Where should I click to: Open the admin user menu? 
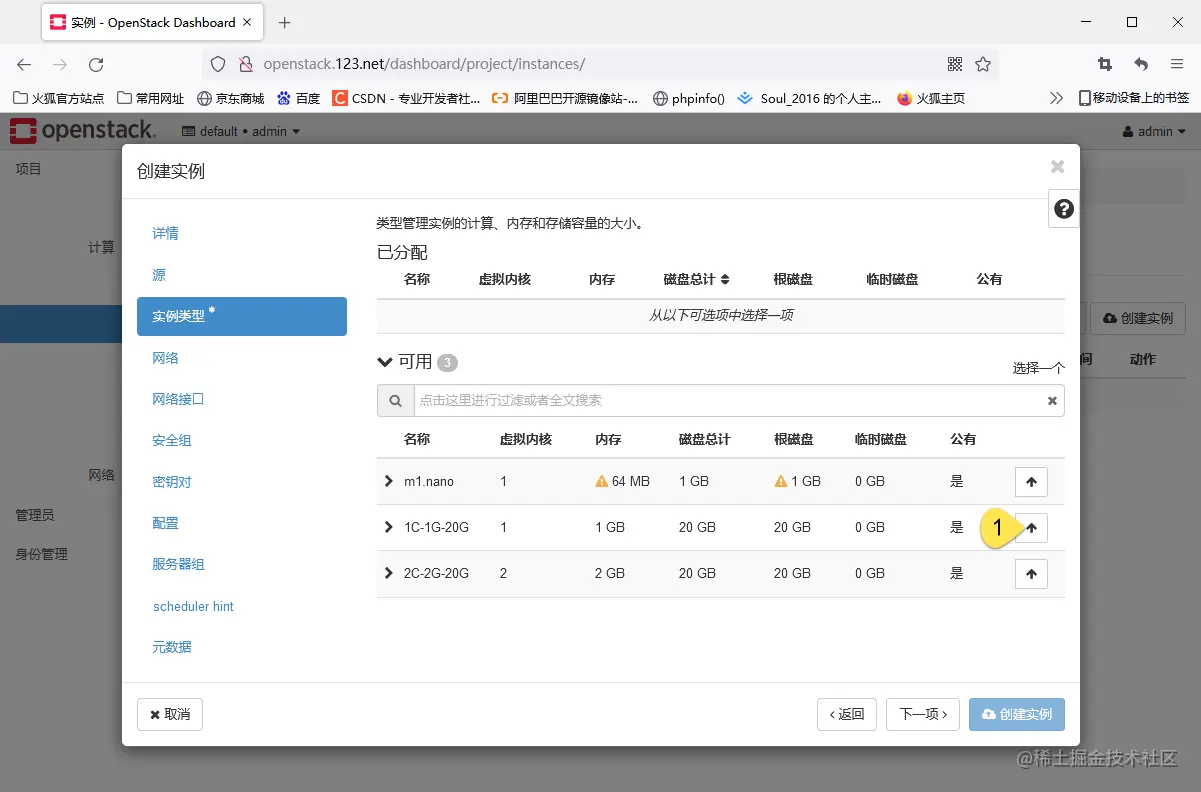1155,131
